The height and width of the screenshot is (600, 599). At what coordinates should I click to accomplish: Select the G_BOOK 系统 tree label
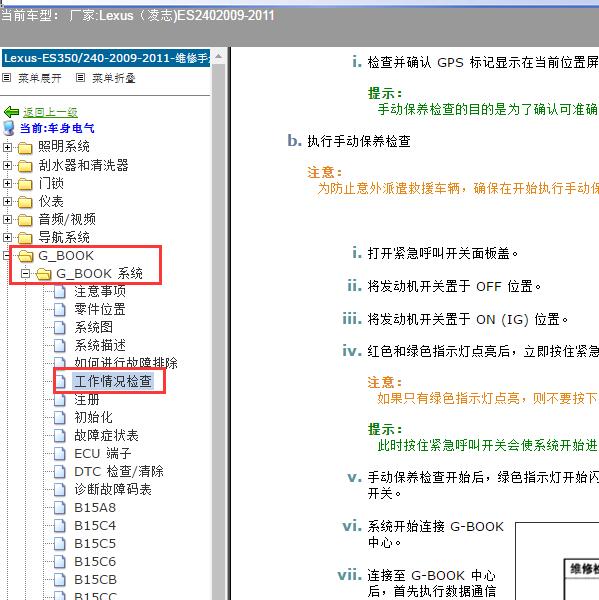(100, 273)
